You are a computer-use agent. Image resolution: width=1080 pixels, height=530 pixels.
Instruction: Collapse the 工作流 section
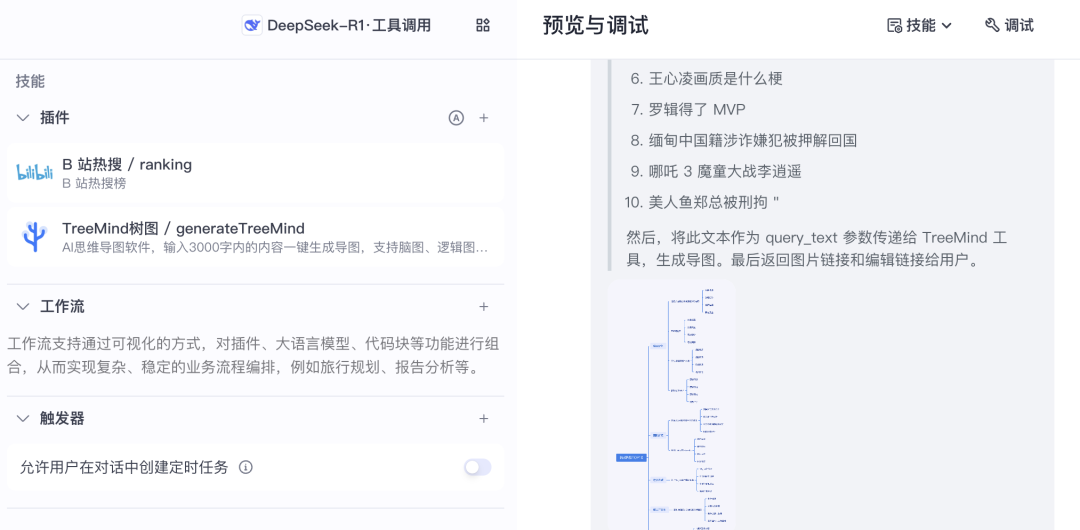23,307
